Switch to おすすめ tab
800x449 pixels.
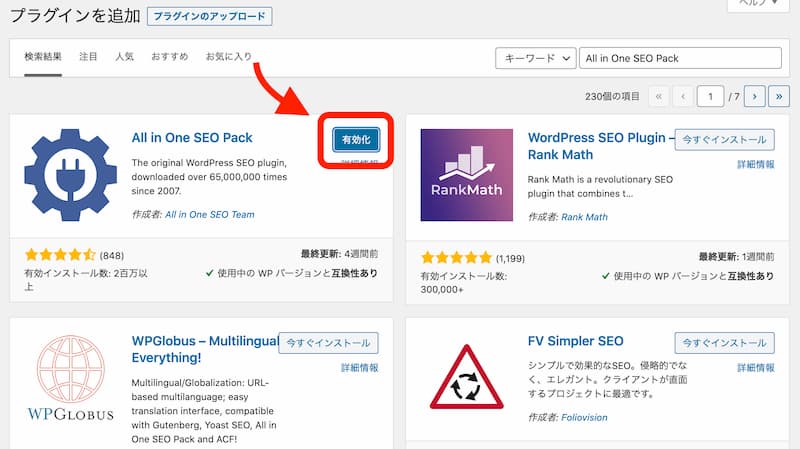[x=169, y=56]
